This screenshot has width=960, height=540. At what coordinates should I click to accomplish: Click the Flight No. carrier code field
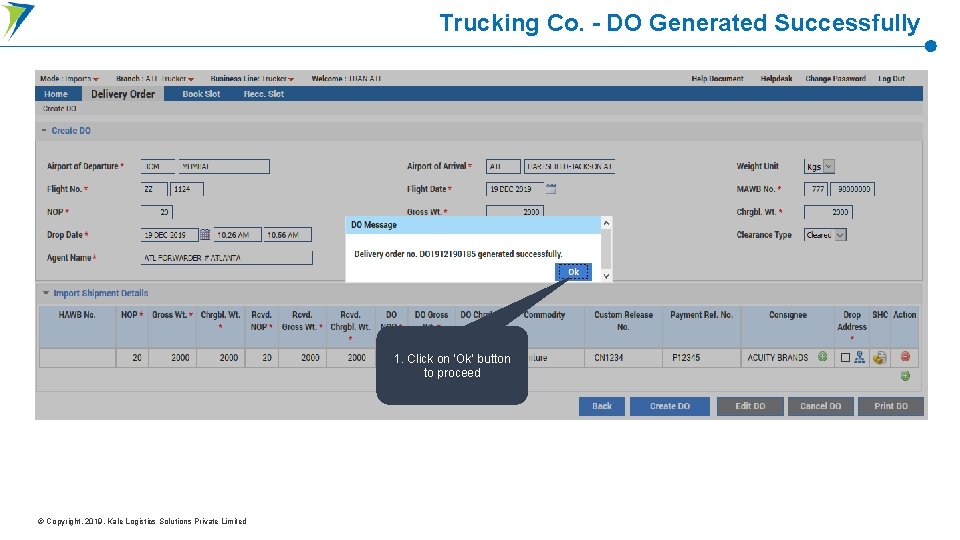coord(154,189)
